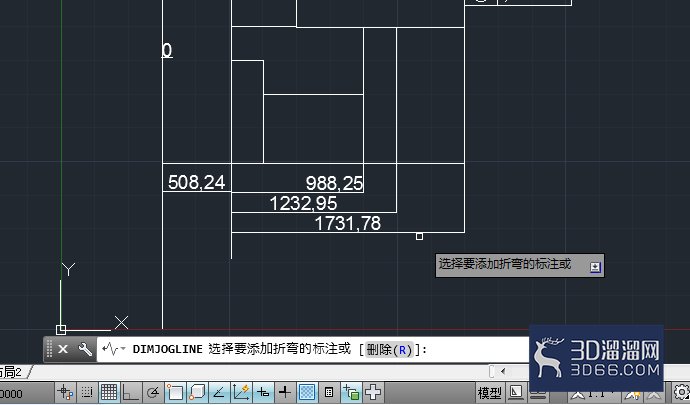This screenshot has width=690, height=405.
Task: Toggle Dynamic UCS in the status bar
Action: tap(241, 392)
